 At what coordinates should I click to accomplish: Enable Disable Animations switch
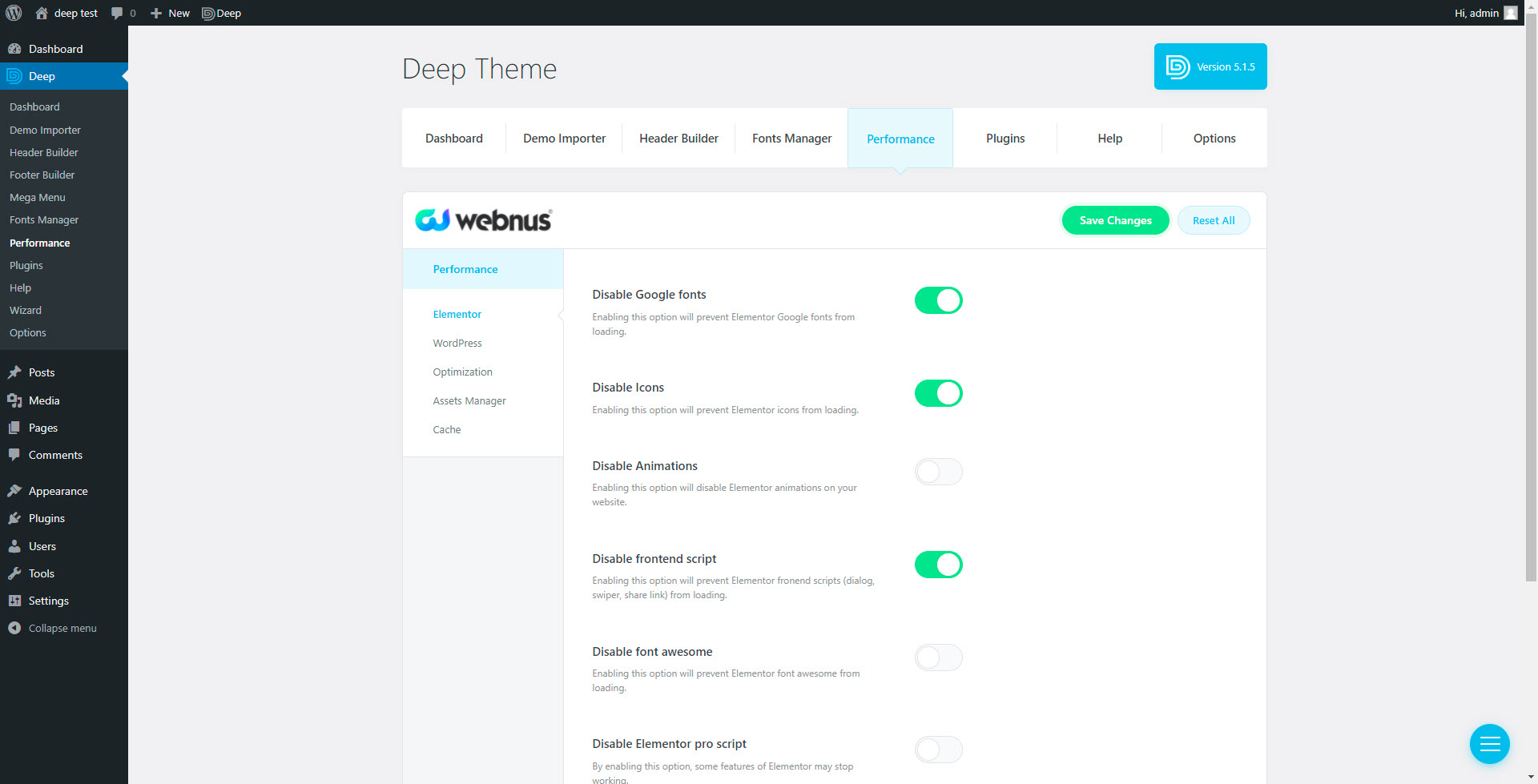point(939,472)
